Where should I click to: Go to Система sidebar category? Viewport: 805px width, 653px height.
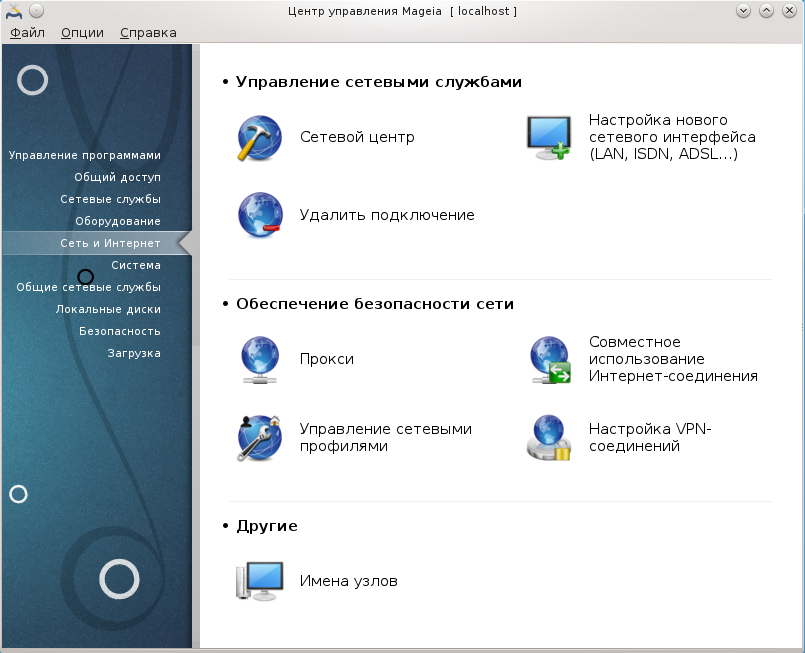pos(136,265)
